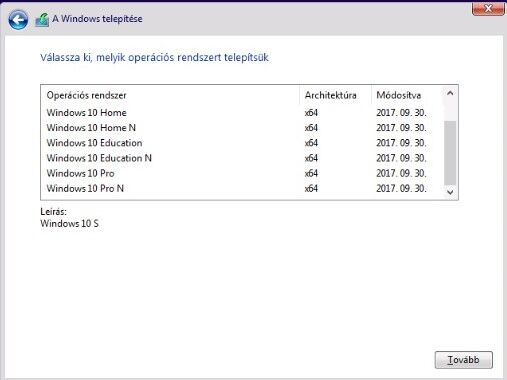Viewport: 507px width, 380px height.
Task: Click x64 in Windows 10 Education N row
Action: (311, 158)
